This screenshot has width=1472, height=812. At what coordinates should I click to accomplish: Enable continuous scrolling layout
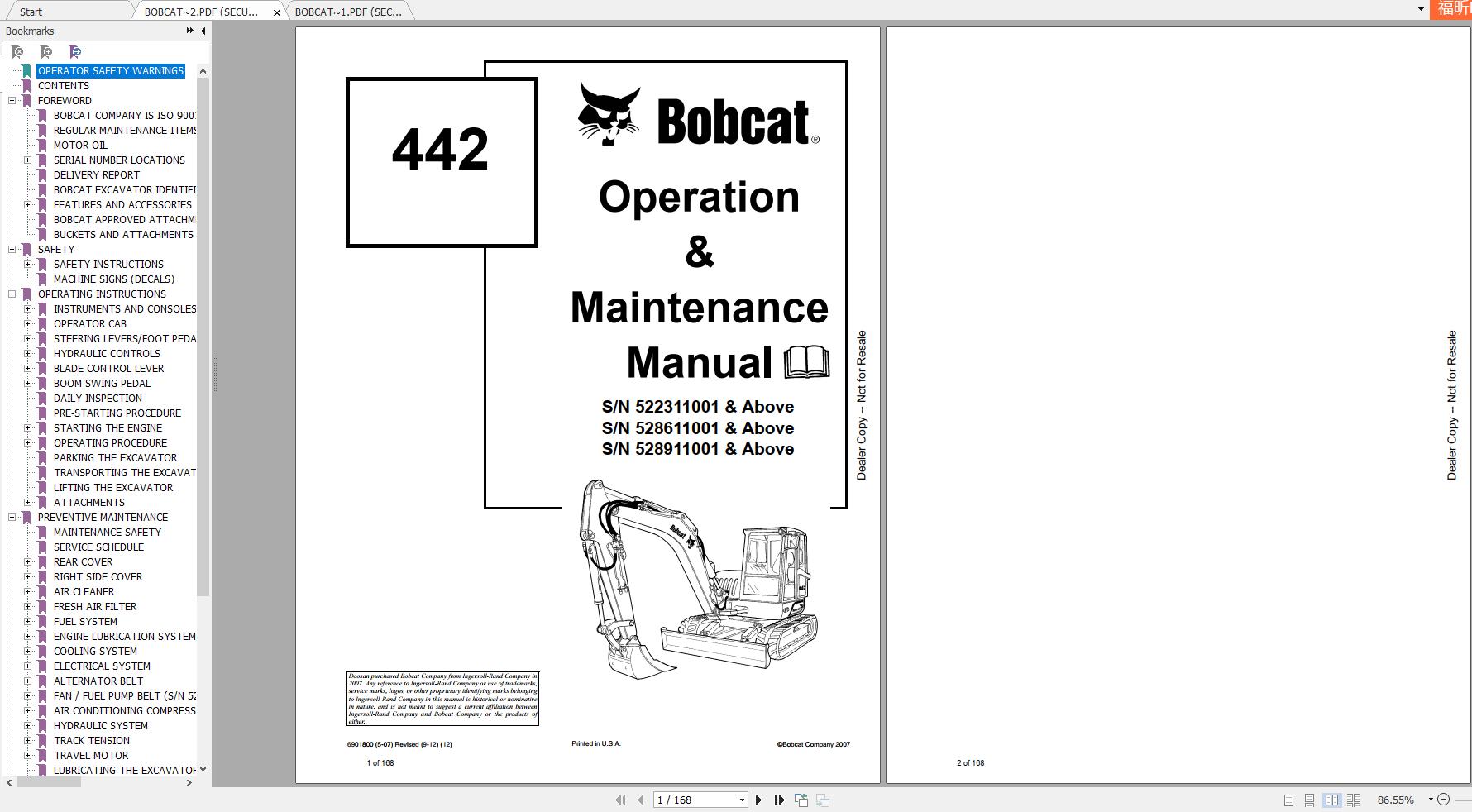[1310, 800]
